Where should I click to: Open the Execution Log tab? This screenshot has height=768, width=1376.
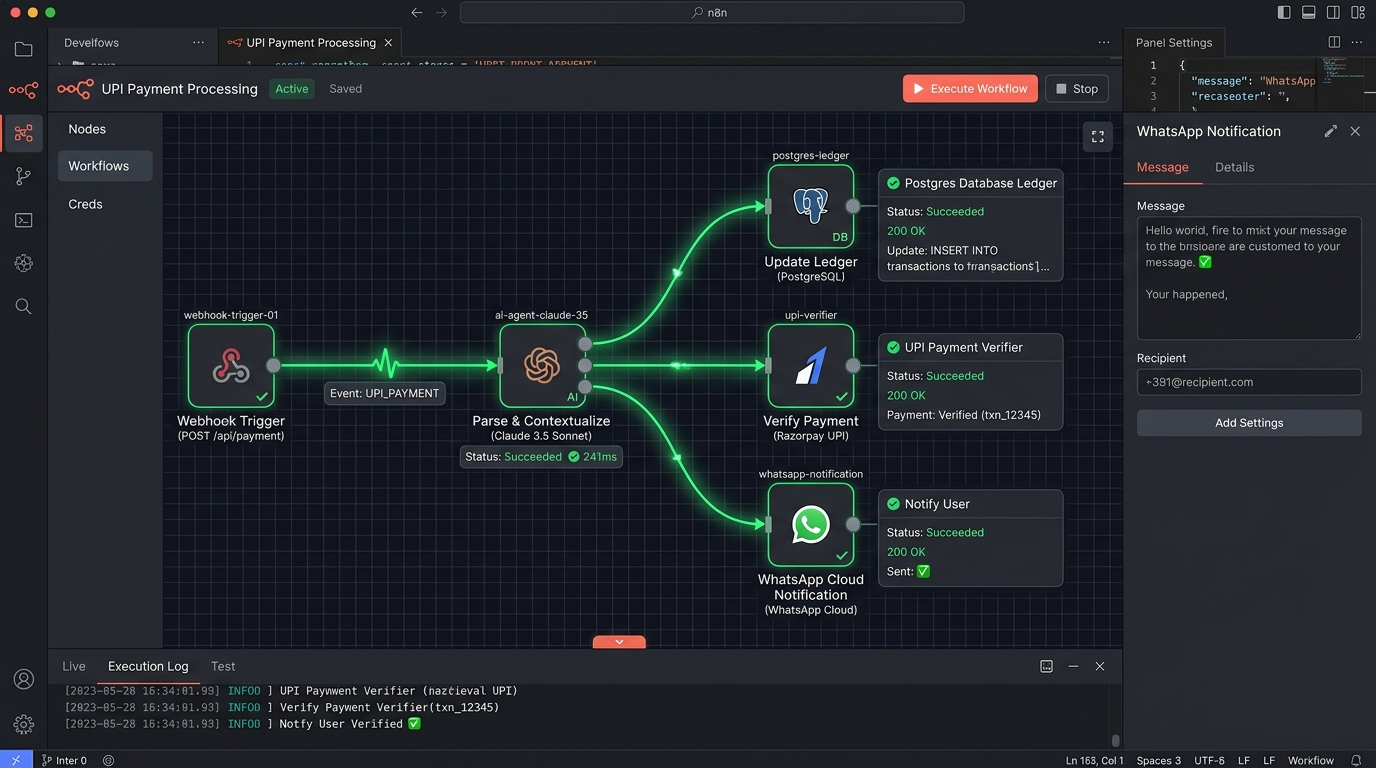point(148,666)
